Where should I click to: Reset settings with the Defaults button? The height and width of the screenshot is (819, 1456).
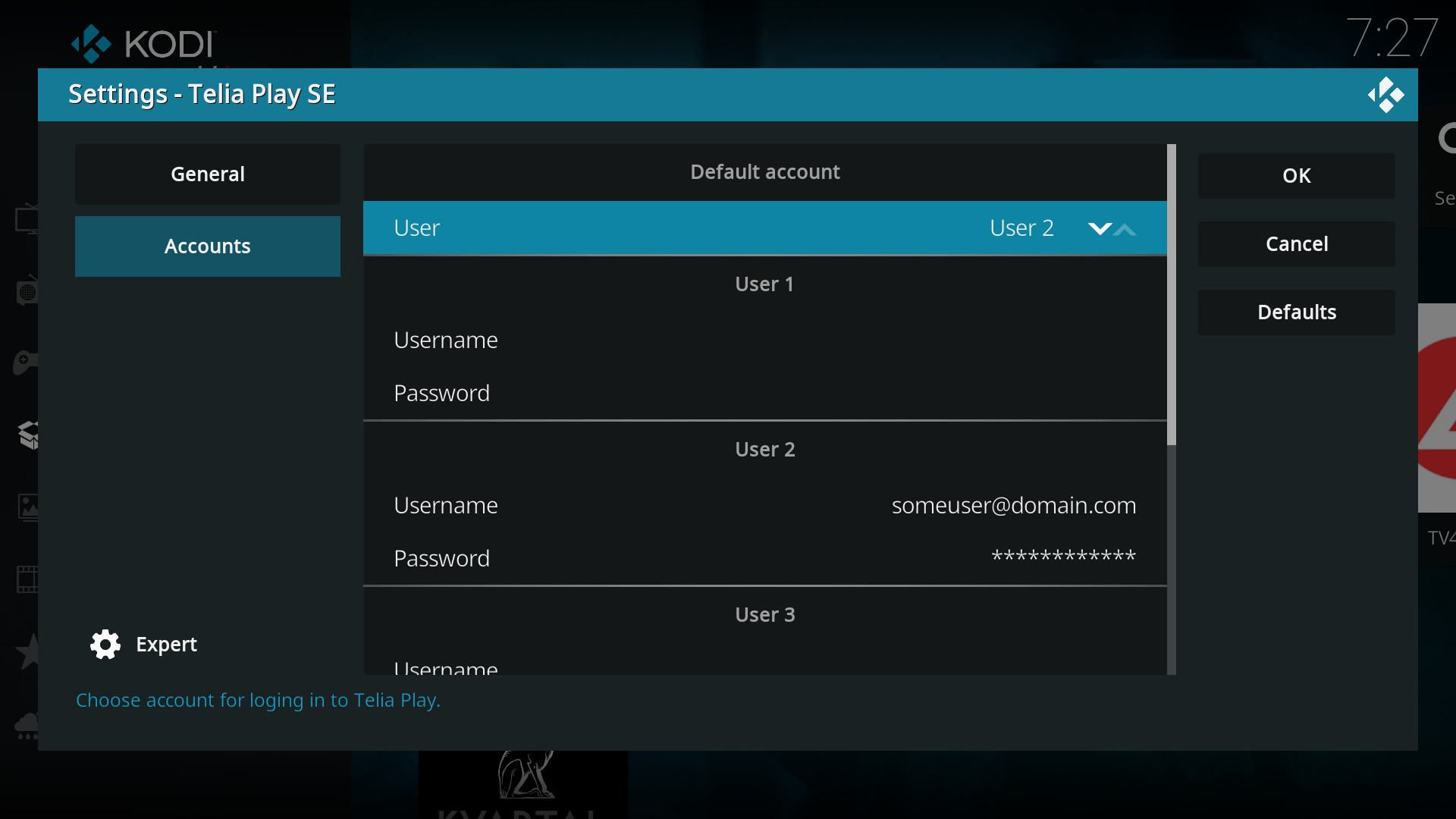pyautogui.click(x=1296, y=312)
